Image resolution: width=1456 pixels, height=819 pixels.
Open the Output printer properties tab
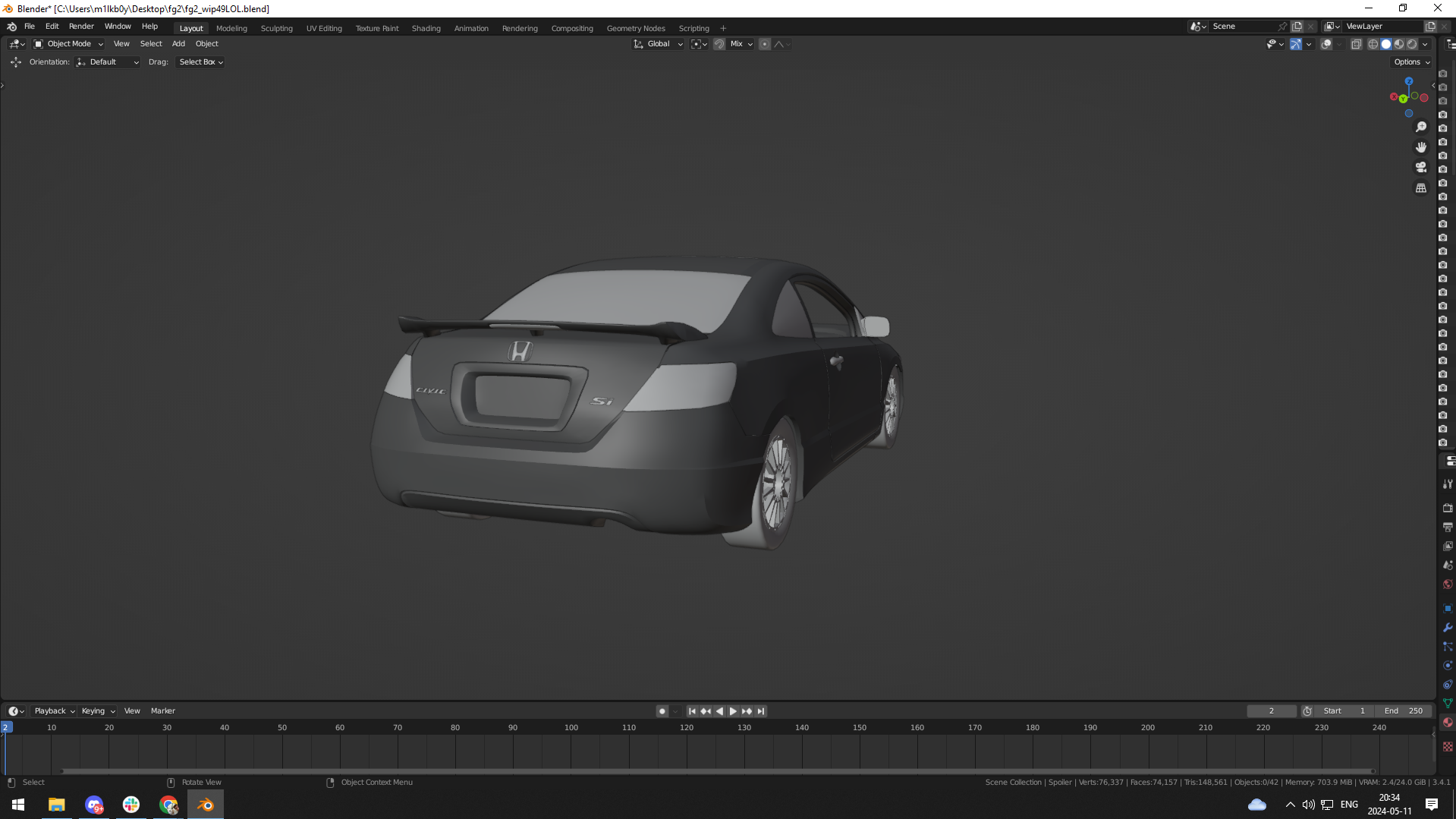[1448, 527]
